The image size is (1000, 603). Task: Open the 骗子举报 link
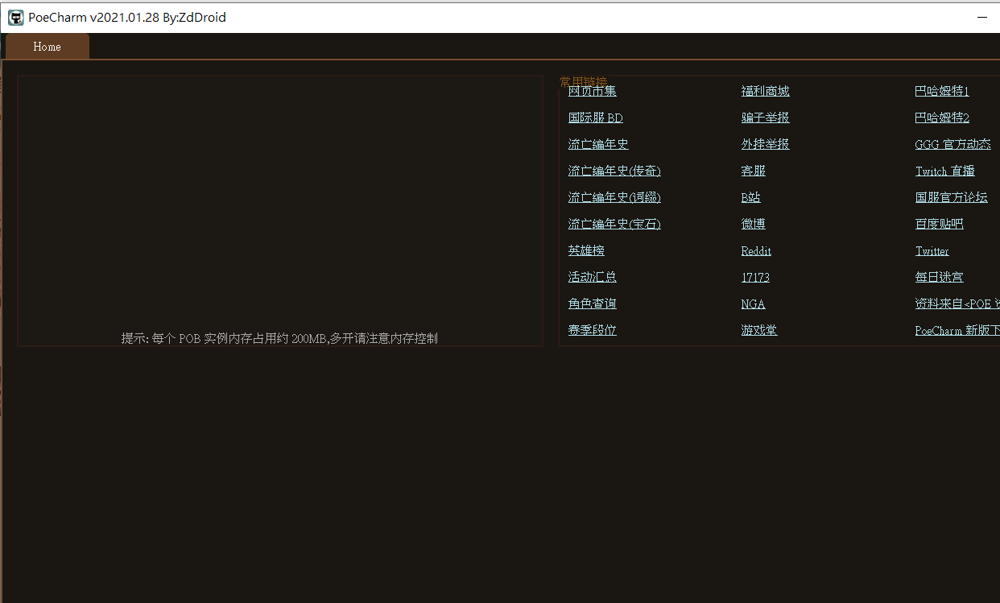pos(765,118)
